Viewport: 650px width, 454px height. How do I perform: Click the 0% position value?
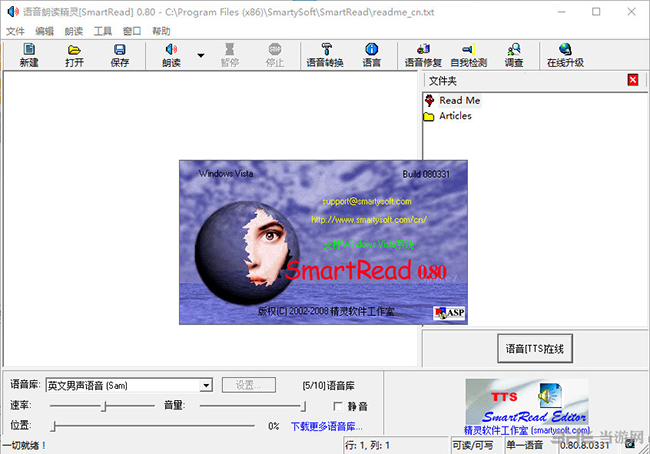pos(274,426)
